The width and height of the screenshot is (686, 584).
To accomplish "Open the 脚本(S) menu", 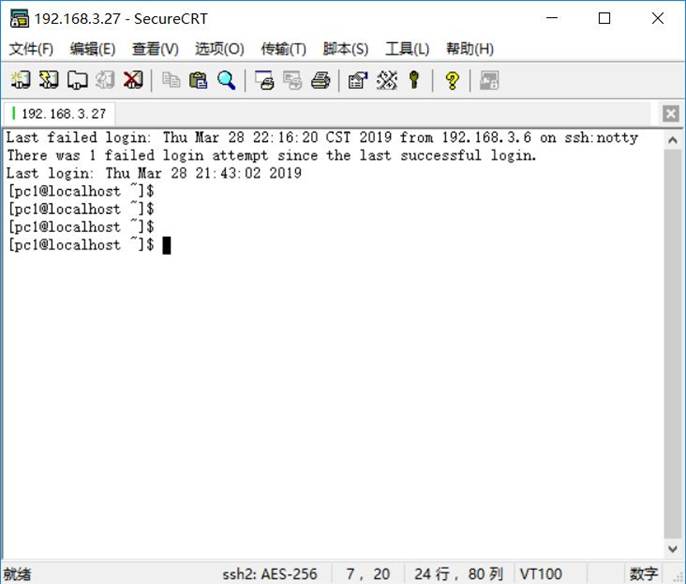I will coord(346,49).
